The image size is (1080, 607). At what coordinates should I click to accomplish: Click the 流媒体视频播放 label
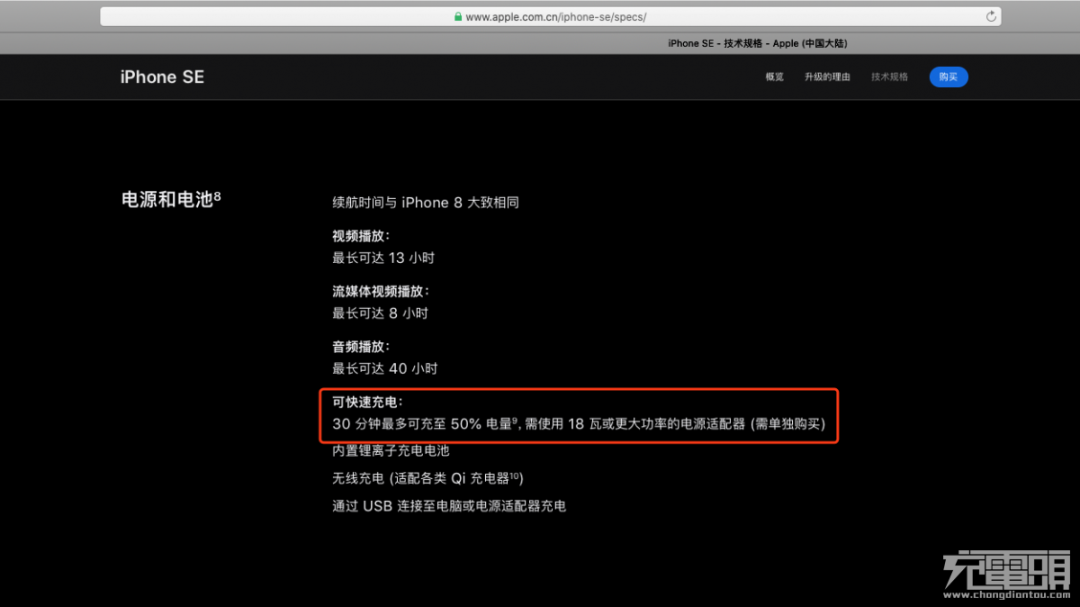click(x=380, y=291)
